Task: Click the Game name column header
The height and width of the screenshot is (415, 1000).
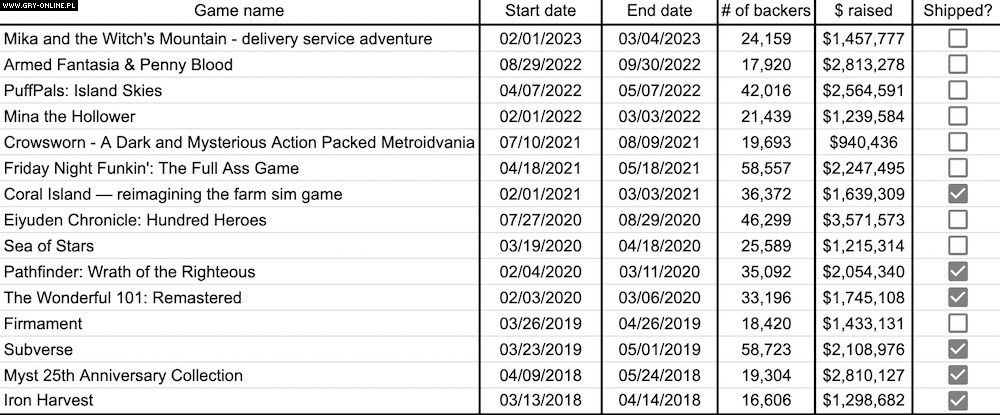Action: point(239,11)
